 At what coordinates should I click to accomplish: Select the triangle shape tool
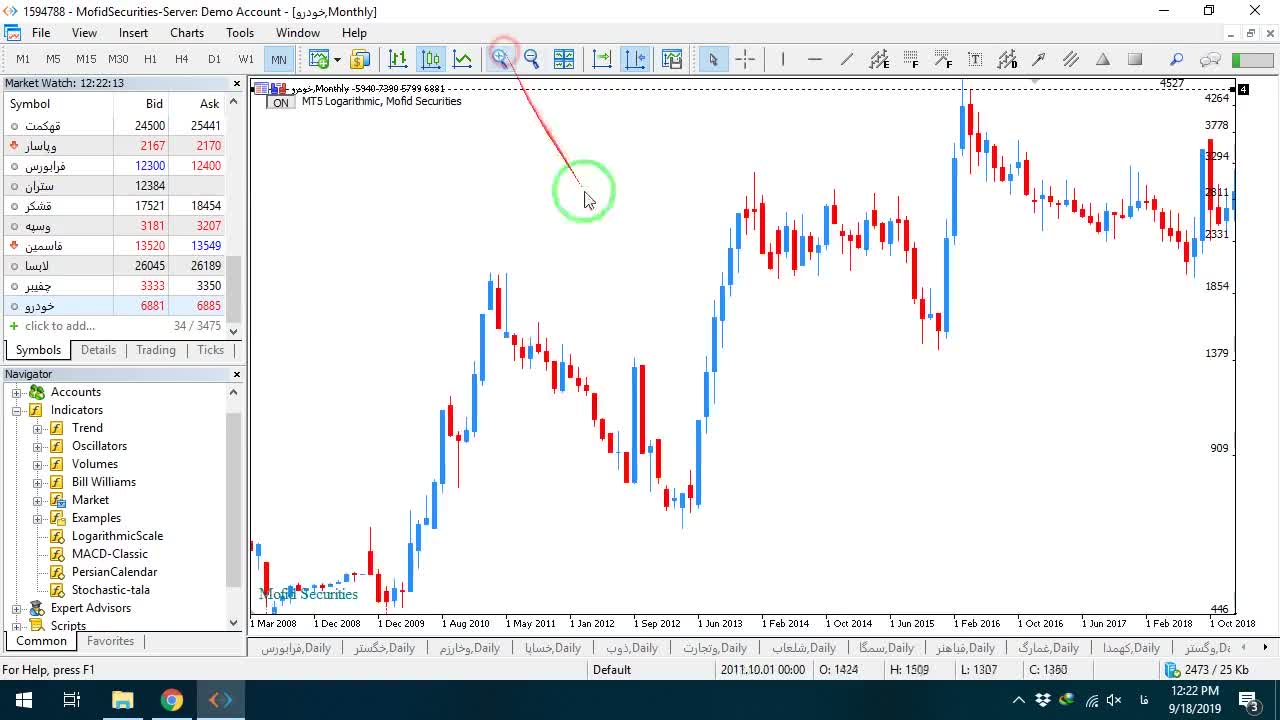pyautogui.click(x=1103, y=59)
